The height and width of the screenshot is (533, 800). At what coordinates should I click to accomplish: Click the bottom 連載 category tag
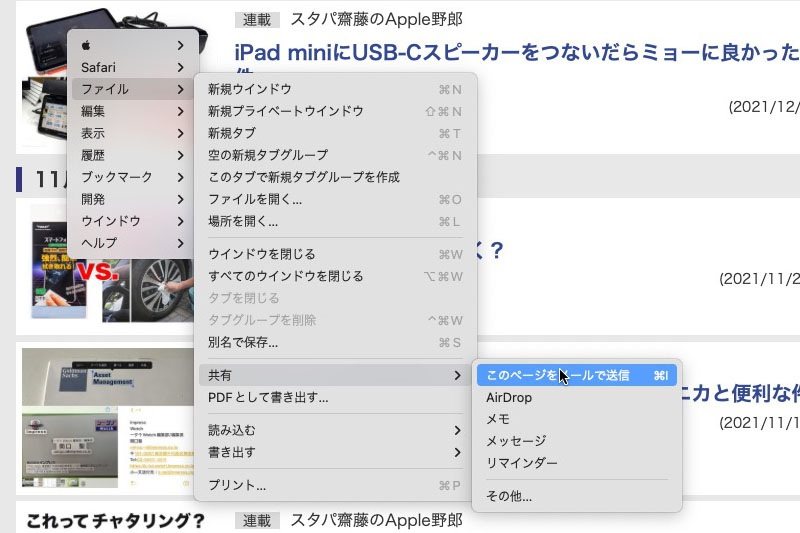tap(257, 521)
